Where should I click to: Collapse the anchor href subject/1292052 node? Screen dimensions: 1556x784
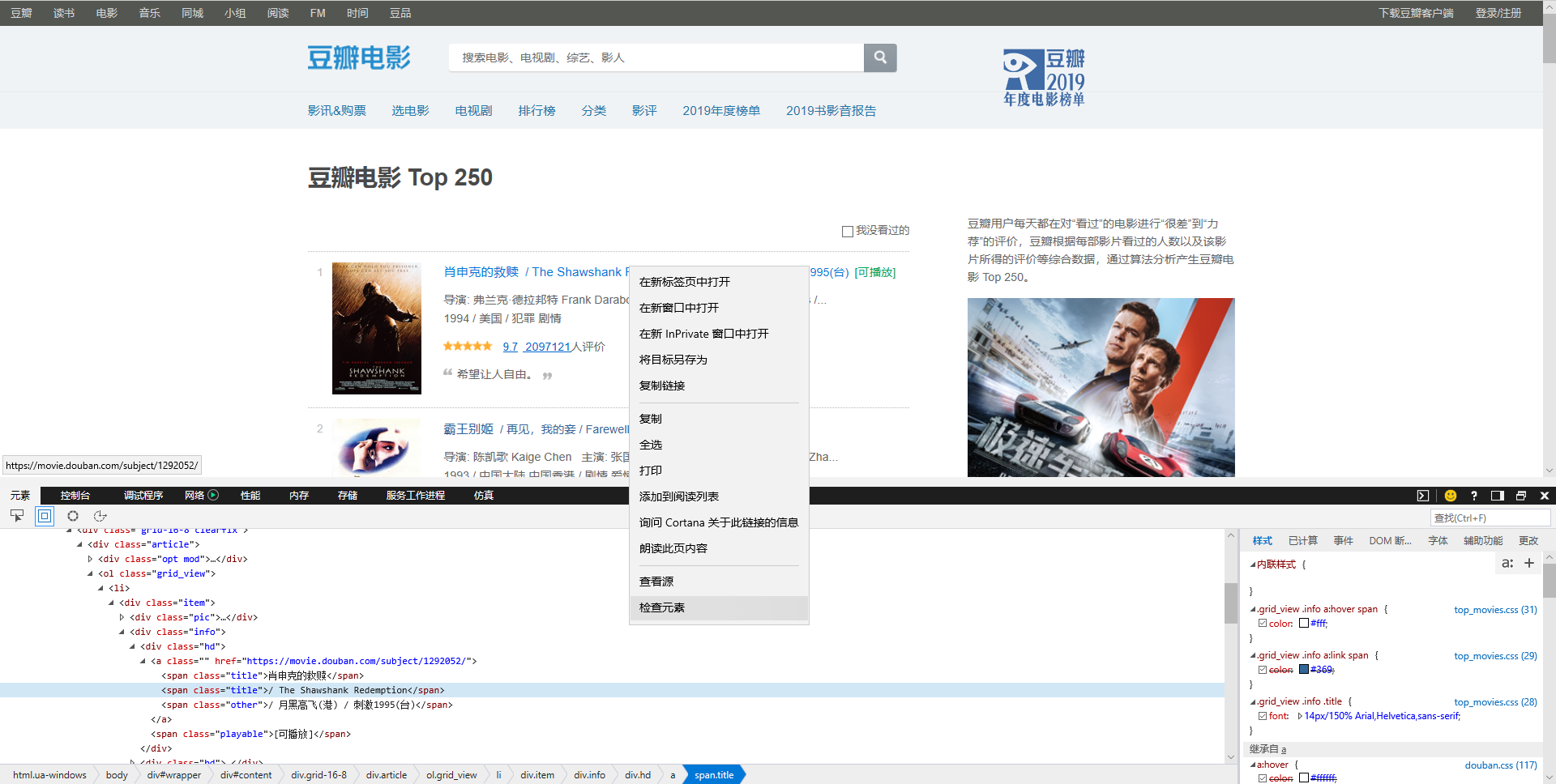pyautogui.click(x=143, y=661)
